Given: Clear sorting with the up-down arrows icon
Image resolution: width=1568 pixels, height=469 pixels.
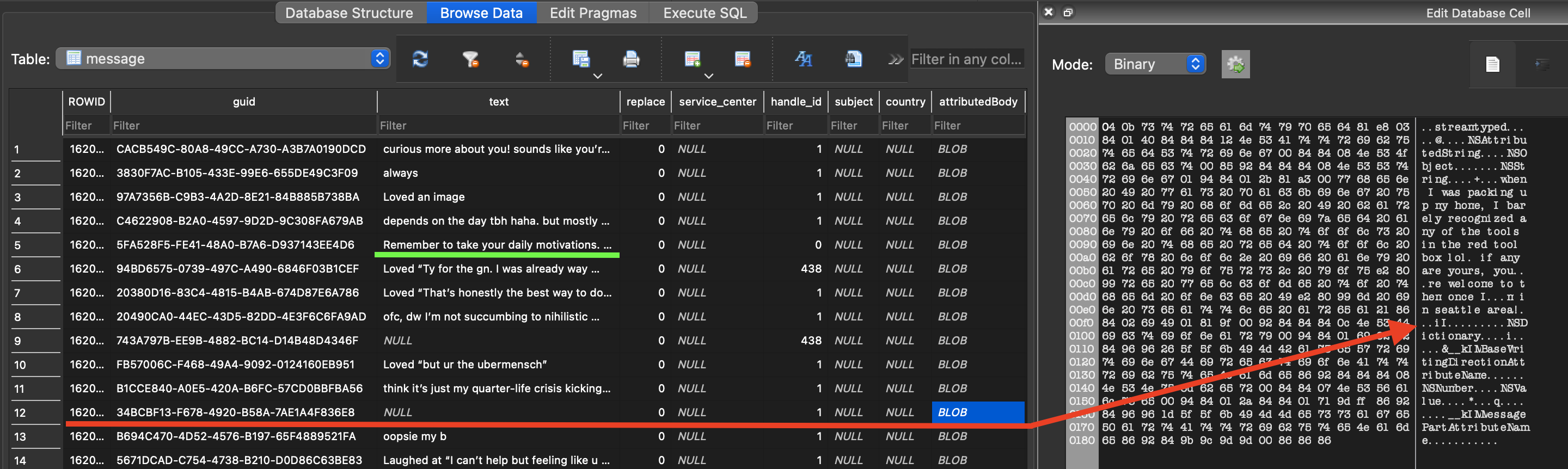Looking at the screenshot, I should point(522,59).
